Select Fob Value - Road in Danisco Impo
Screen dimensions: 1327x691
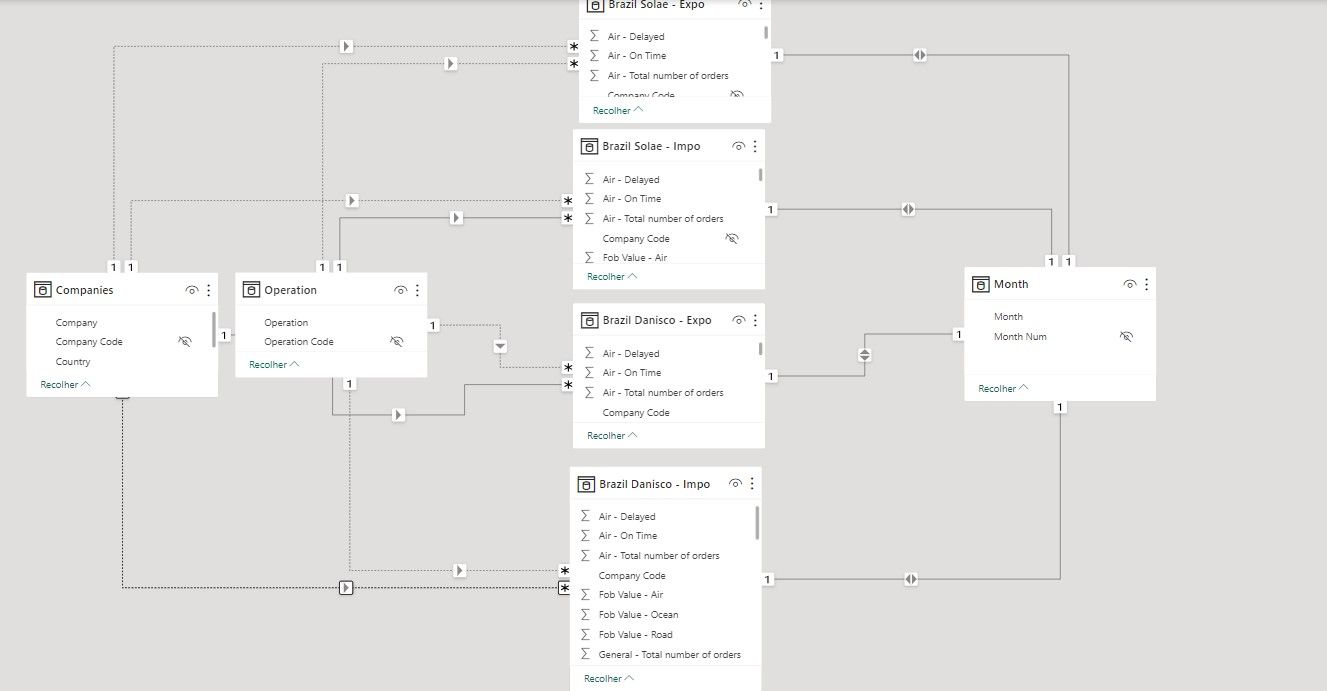[636, 635]
